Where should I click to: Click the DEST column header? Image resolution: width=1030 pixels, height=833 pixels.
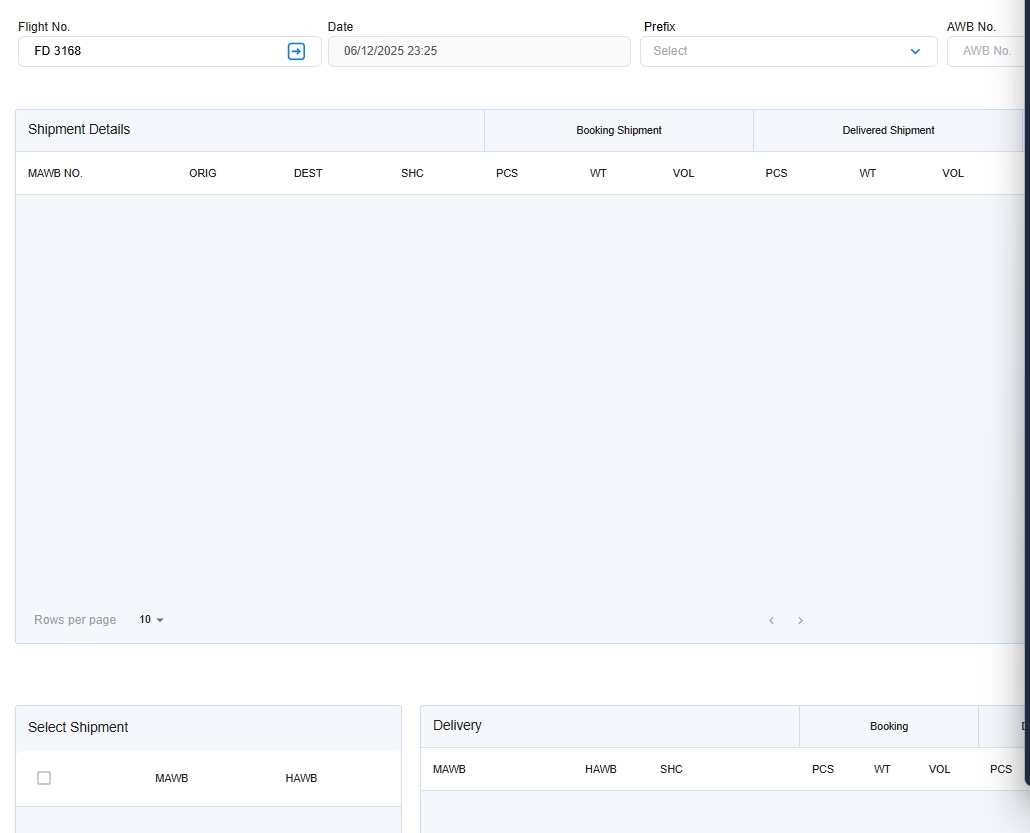coord(308,173)
